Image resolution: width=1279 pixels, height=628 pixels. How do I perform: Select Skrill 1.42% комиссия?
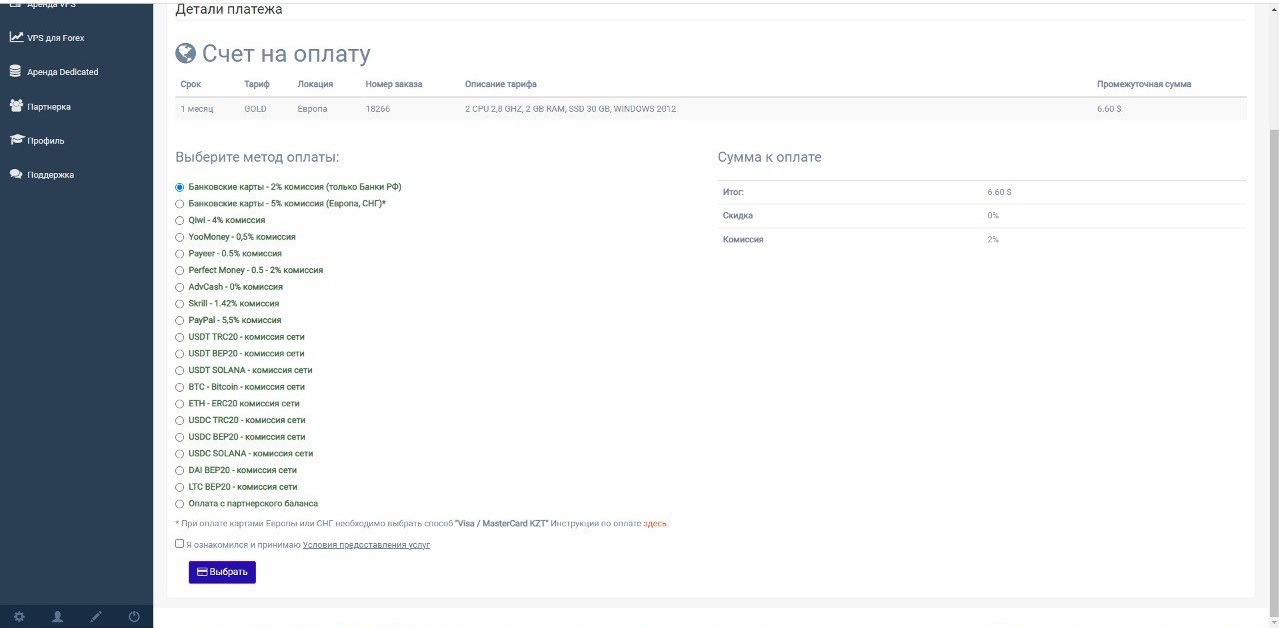coord(180,303)
